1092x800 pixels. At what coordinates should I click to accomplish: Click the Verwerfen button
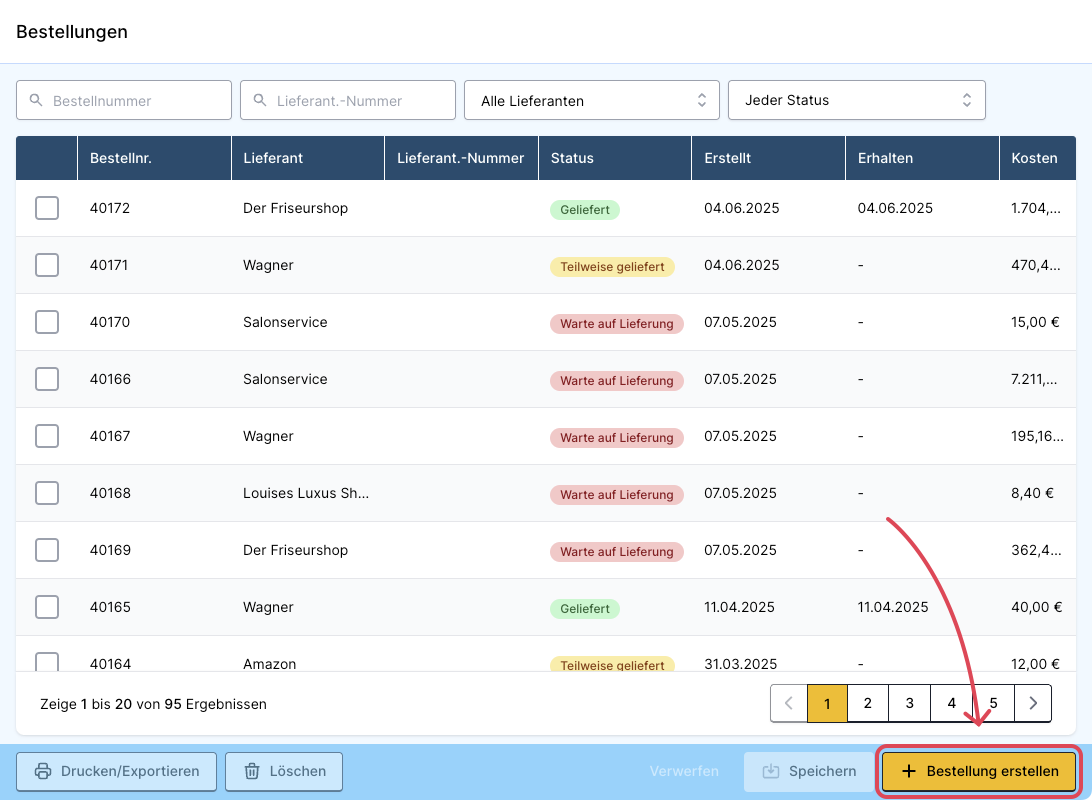tap(684, 771)
